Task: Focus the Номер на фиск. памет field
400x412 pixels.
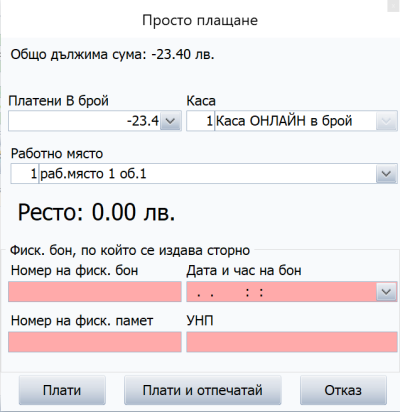Action: (95, 342)
